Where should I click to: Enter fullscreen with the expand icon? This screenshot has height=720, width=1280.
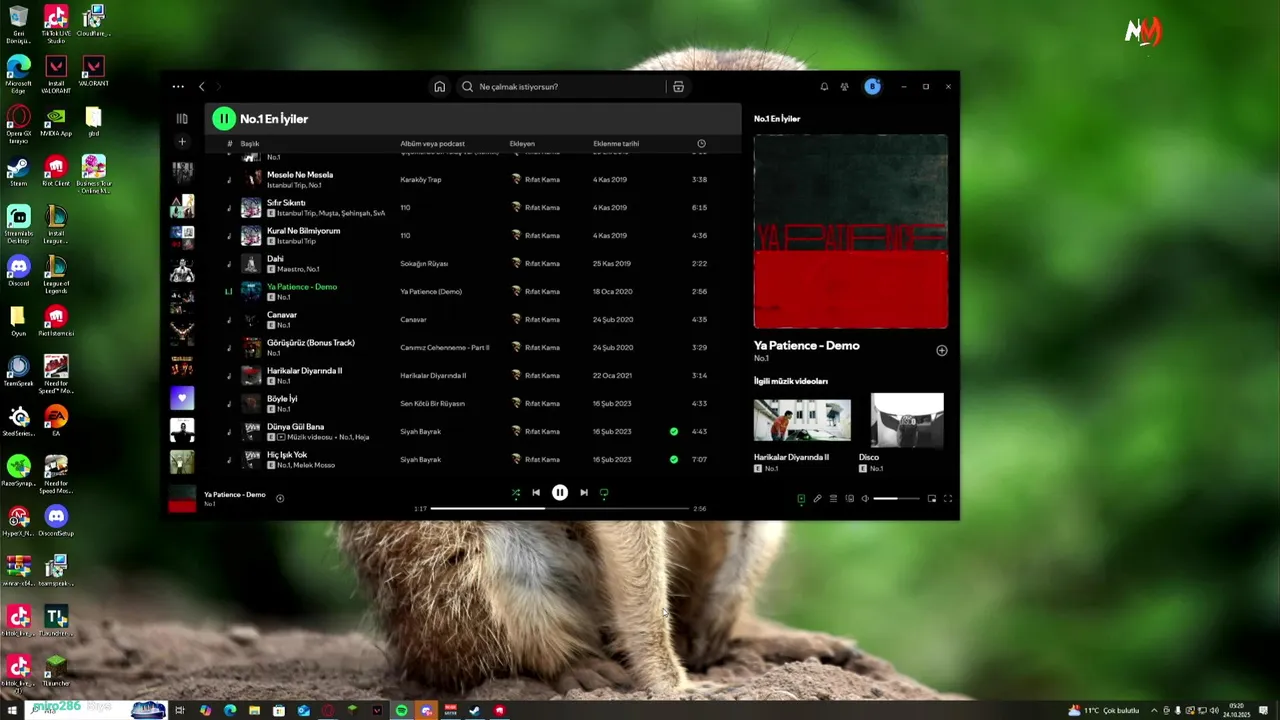(948, 498)
